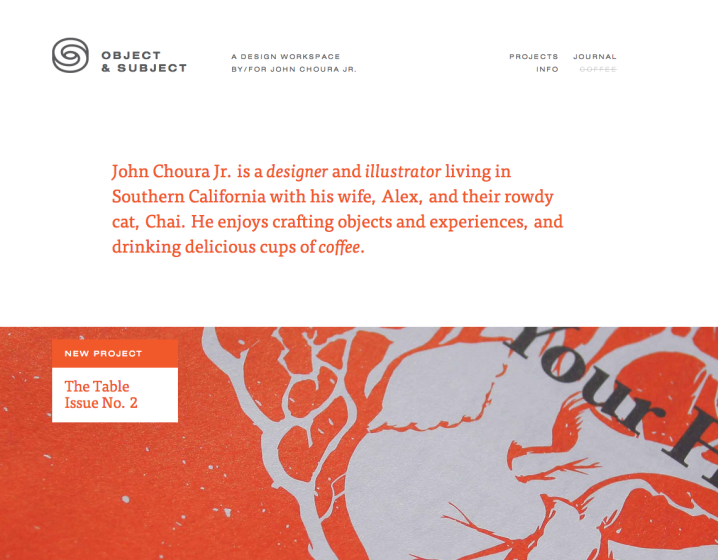Click the italic coffee word in the bio
The image size is (718, 560).
click(339, 247)
